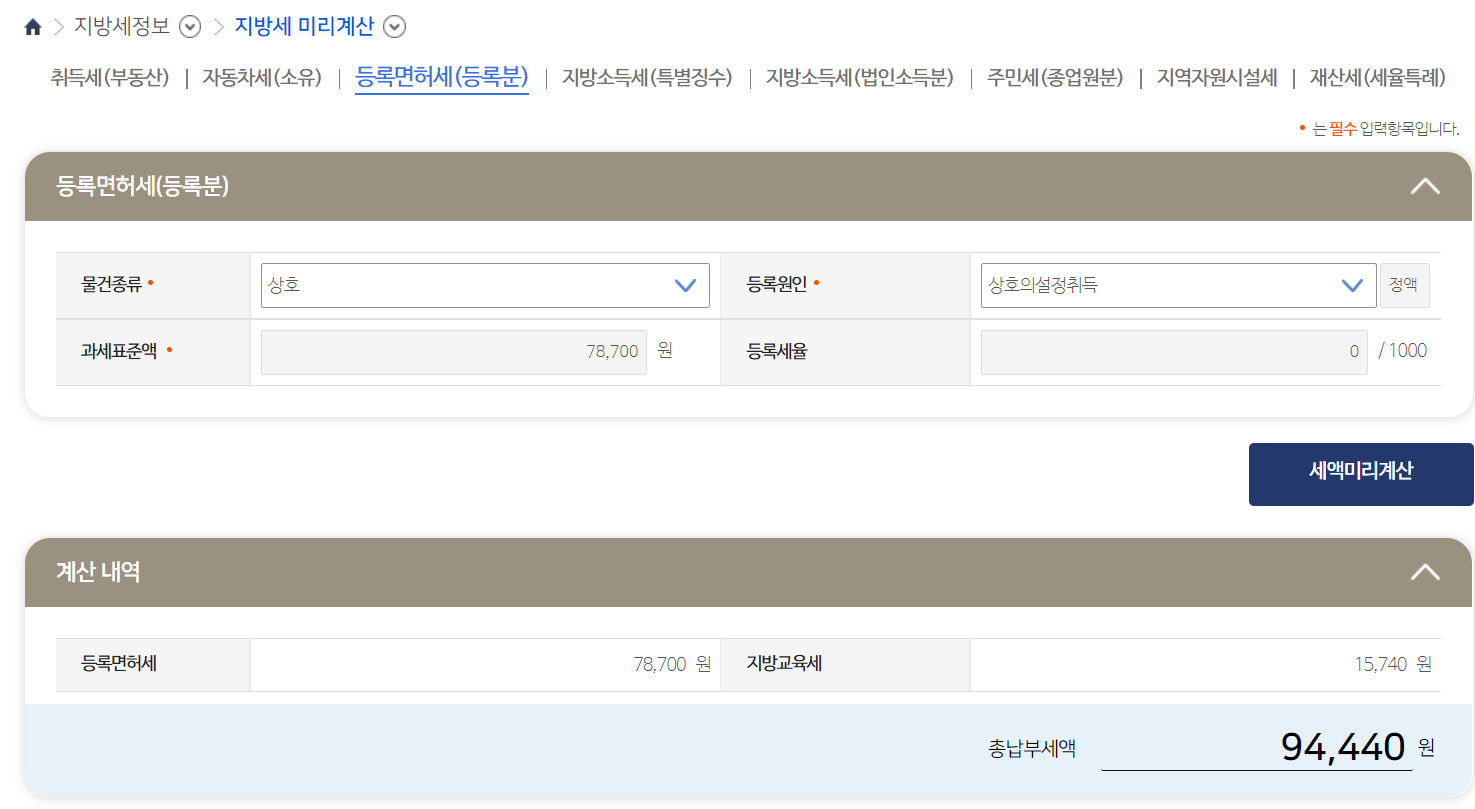Image resolution: width=1475 pixels, height=809 pixels.
Task: Switch to 취득세(부동산) tab
Action: click(110, 77)
